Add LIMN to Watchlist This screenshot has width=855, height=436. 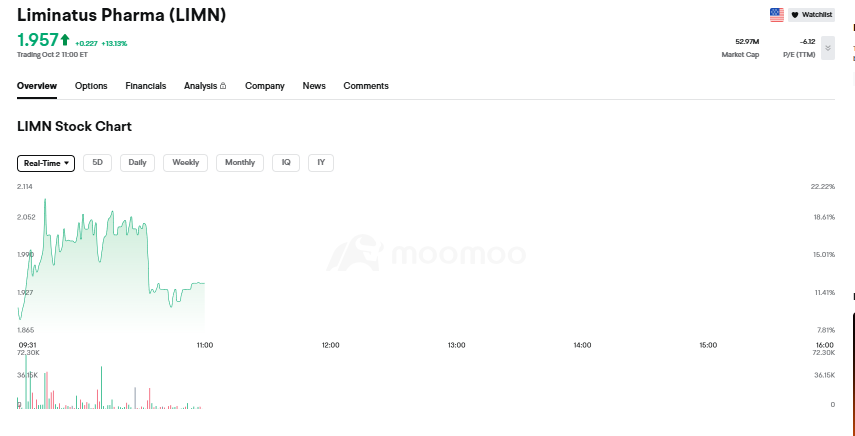pyautogui.click(x=811, y=15)
